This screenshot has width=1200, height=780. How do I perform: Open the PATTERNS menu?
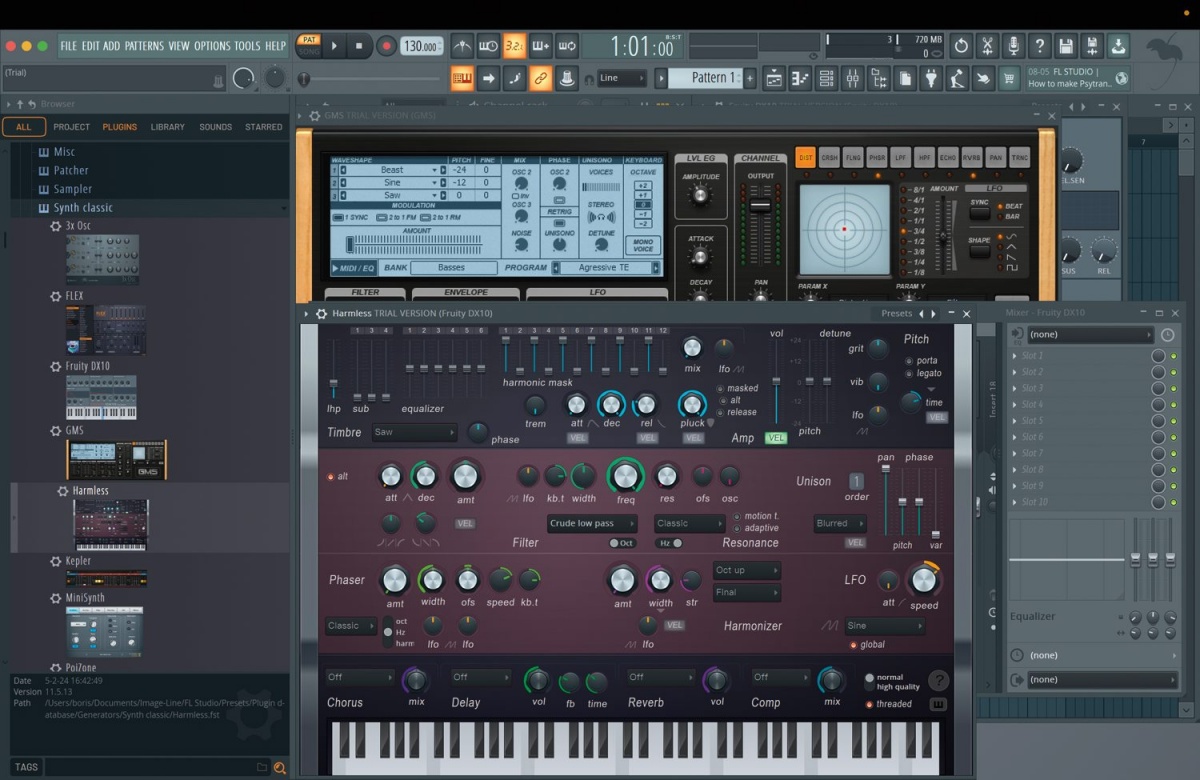tap(144, 46)
